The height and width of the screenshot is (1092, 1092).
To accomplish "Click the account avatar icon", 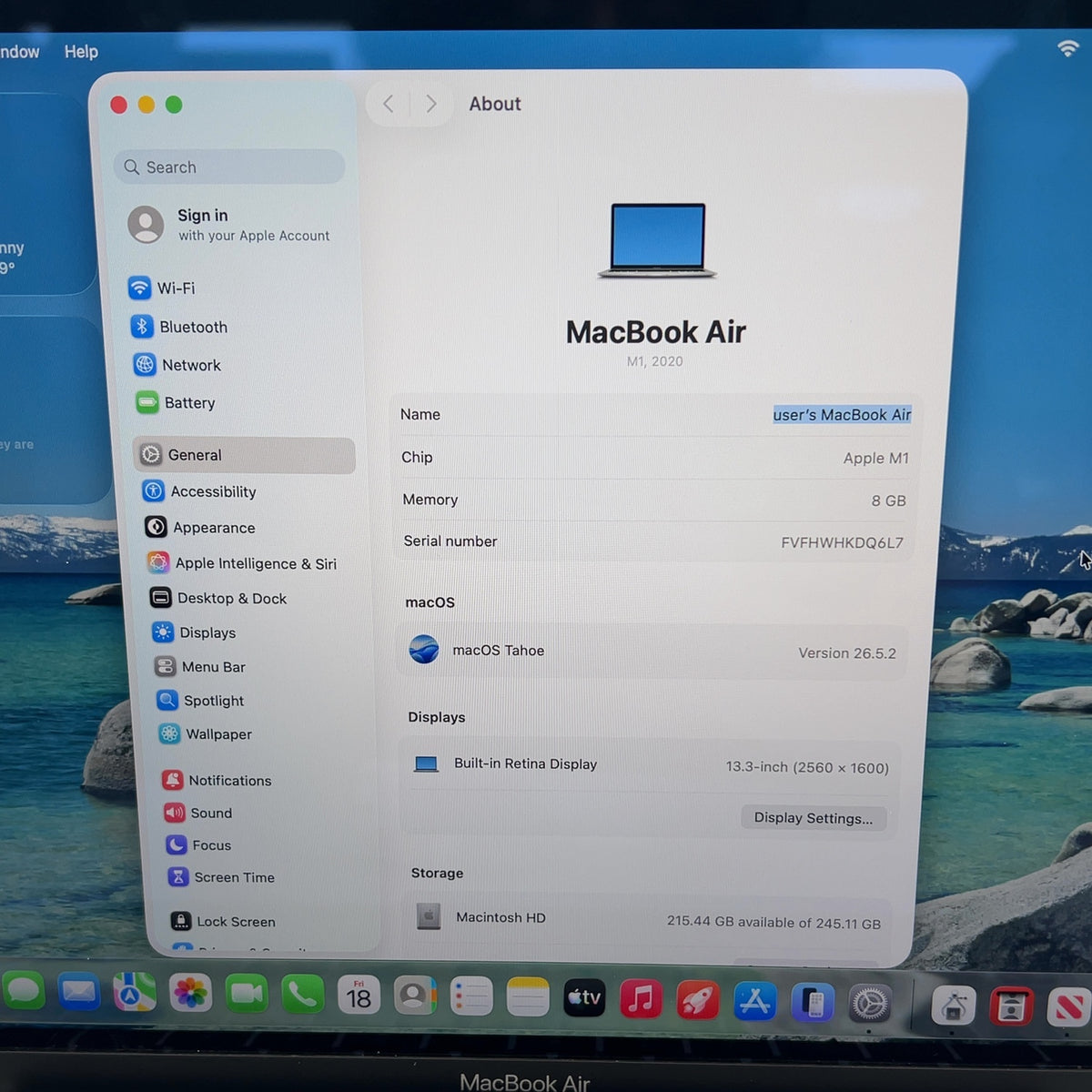I will click(x=147, y=225).
